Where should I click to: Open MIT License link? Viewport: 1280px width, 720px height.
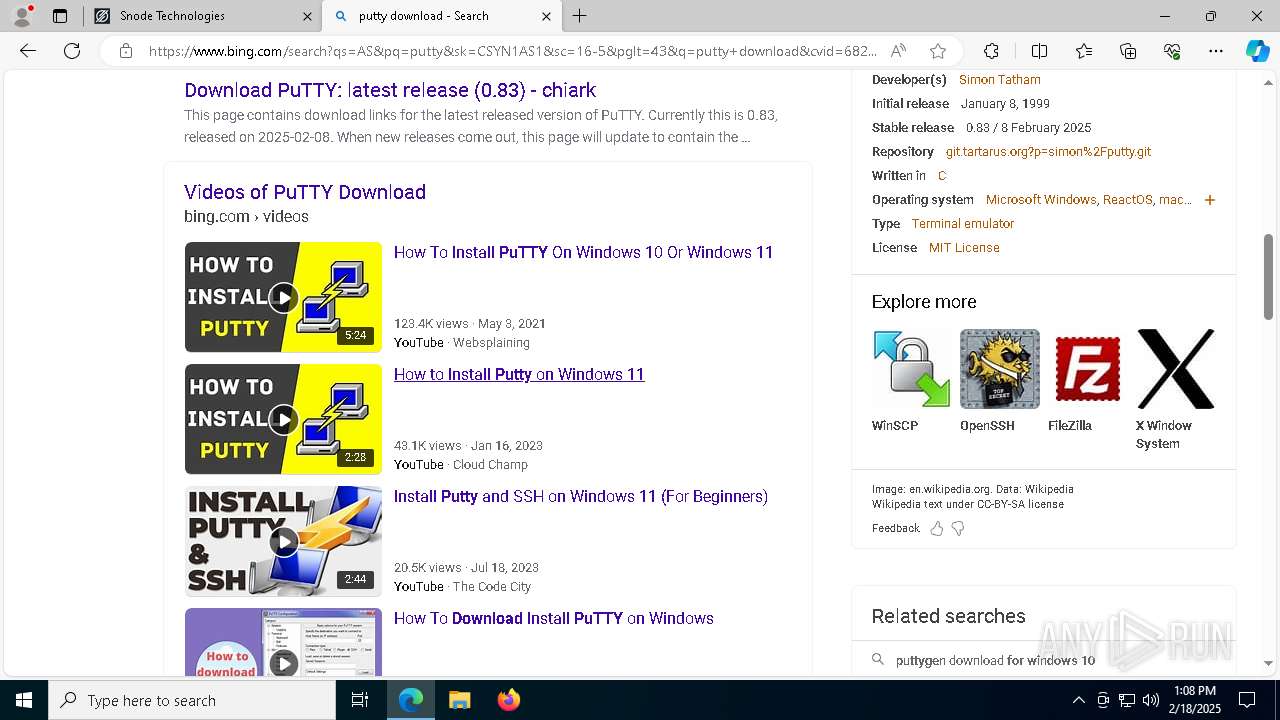pos(964,248)
